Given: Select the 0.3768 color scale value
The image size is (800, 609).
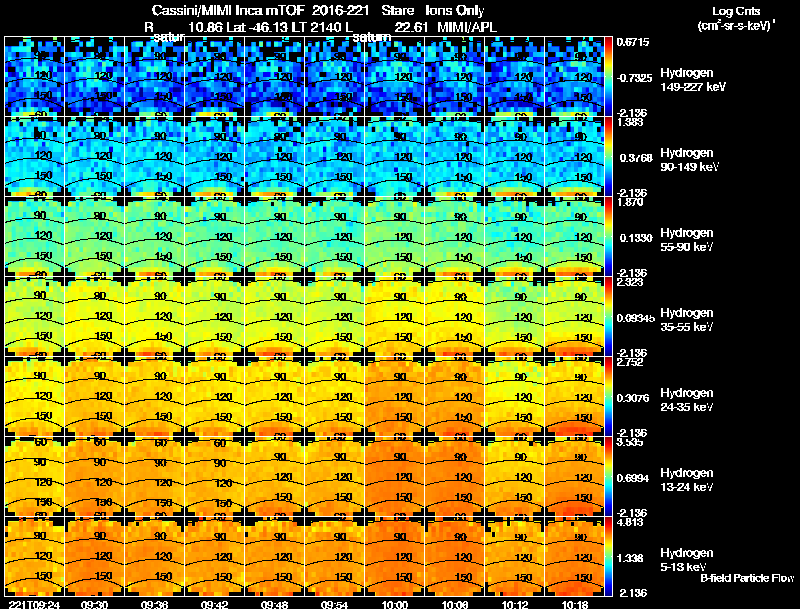Looking at the screenshot, I should tap(636, 158).
